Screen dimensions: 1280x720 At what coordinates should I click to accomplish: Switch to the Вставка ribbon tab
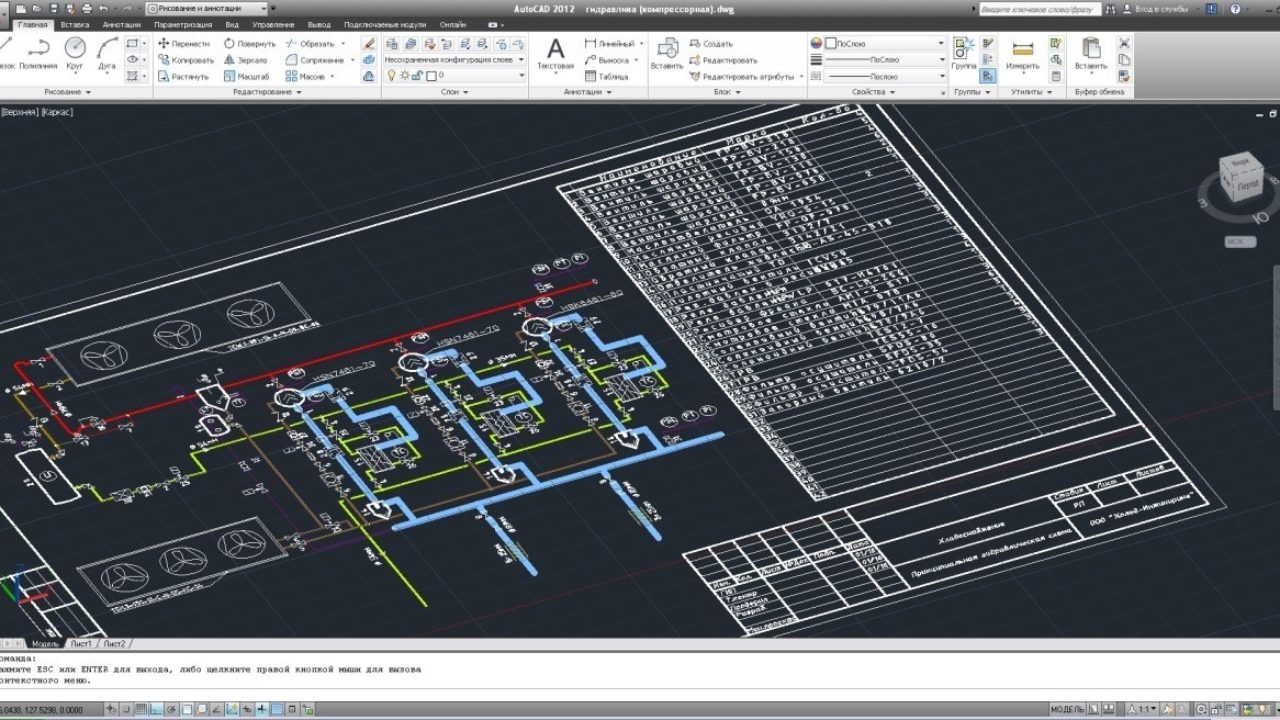click(x=74, y=24)
